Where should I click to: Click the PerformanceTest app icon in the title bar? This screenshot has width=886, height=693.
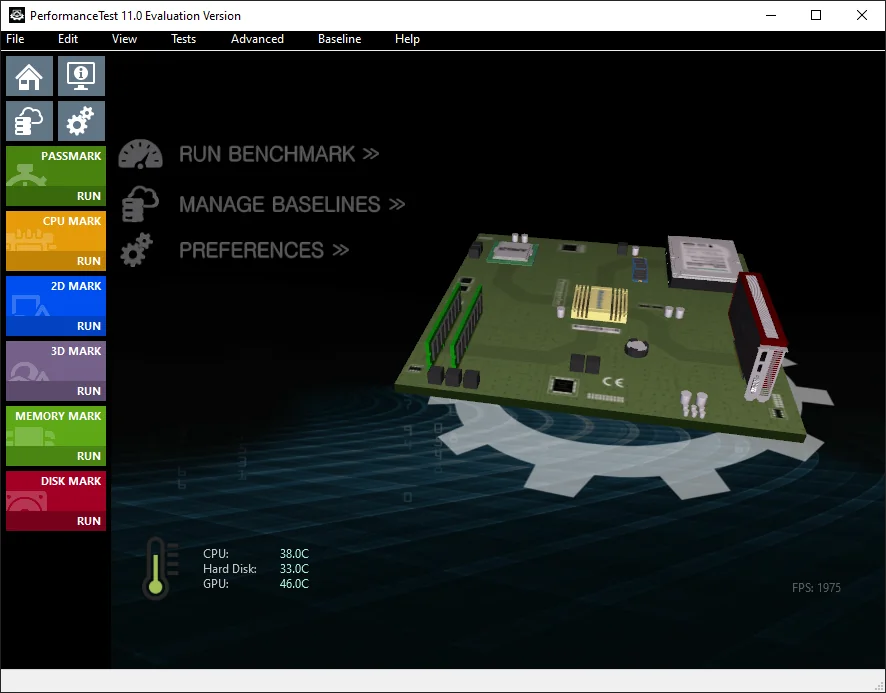tap(16, 15)
